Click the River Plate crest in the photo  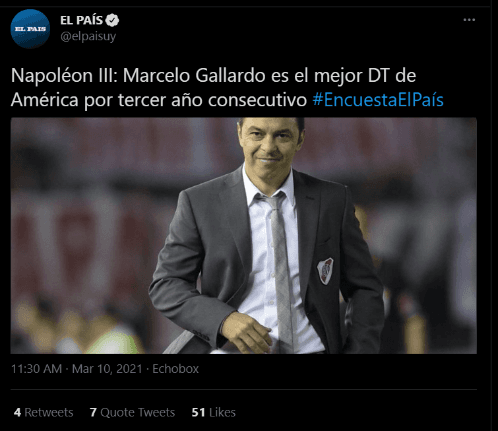click(x=325, y=271)
